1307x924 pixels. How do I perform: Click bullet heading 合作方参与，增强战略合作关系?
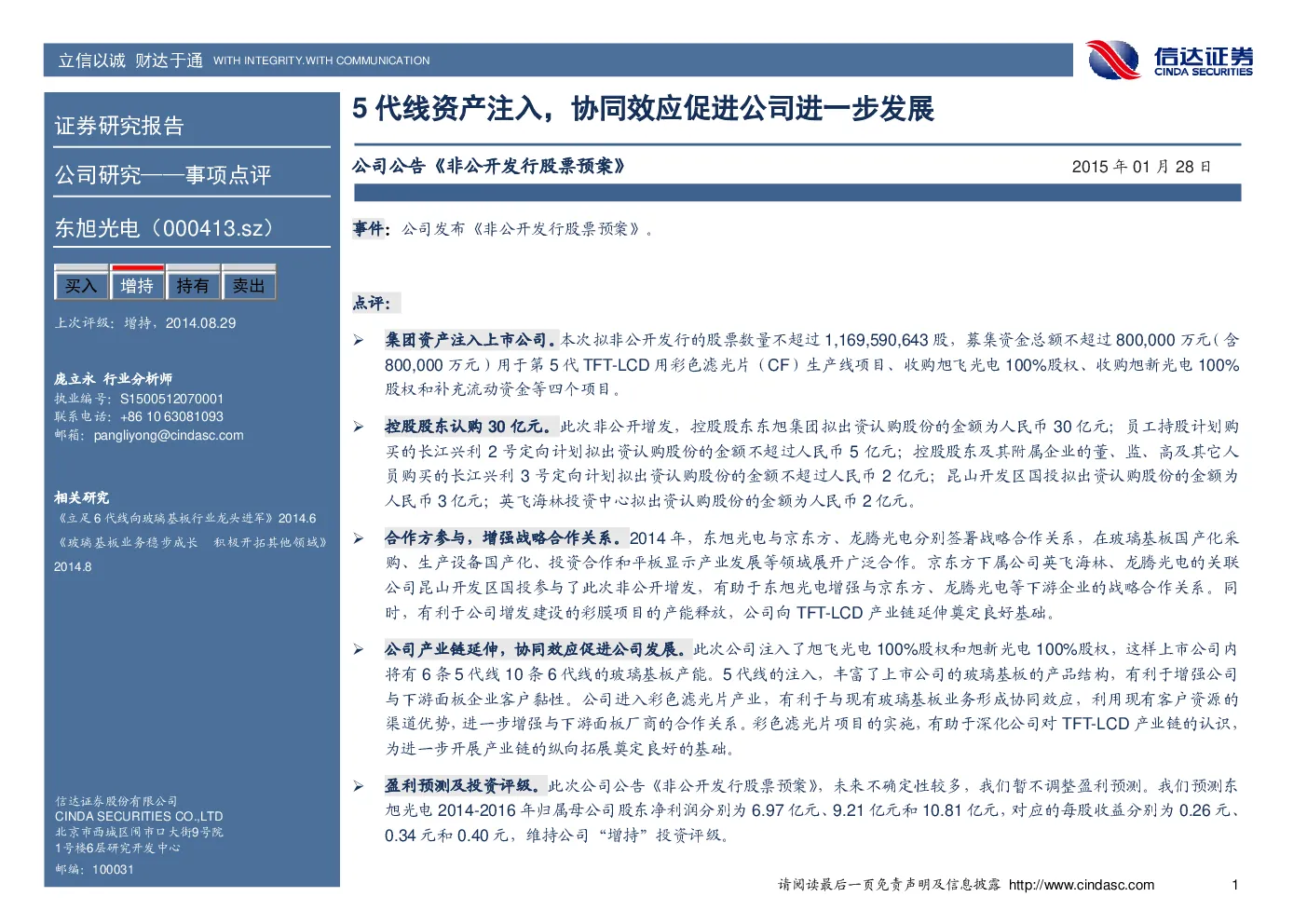506,538
